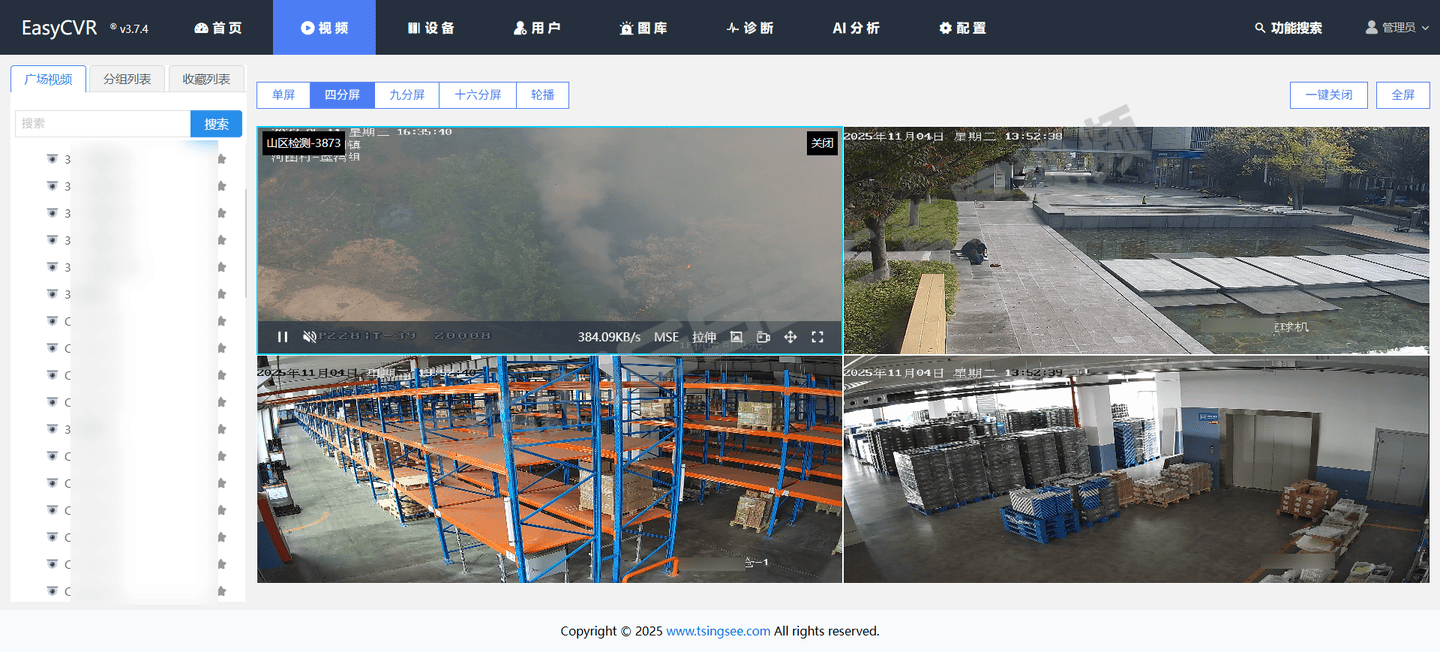The image size is (1440, 652).
Task: Expand the active video pane with its fullscreen icon
Action: coord(817,337)
